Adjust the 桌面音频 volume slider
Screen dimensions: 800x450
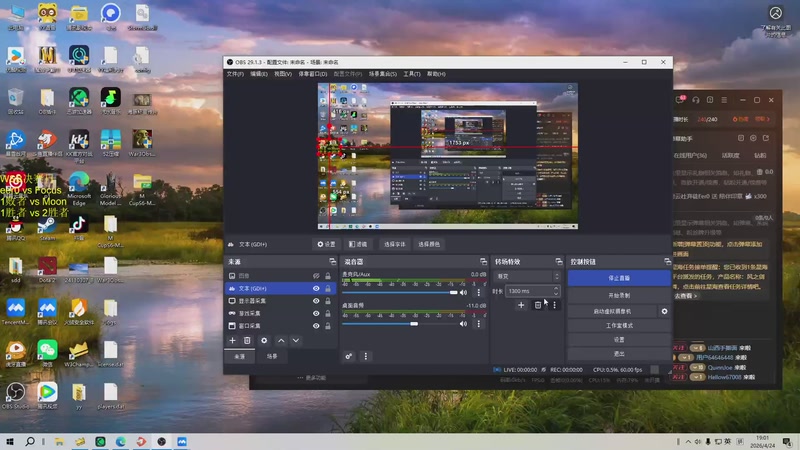point(414,323)
